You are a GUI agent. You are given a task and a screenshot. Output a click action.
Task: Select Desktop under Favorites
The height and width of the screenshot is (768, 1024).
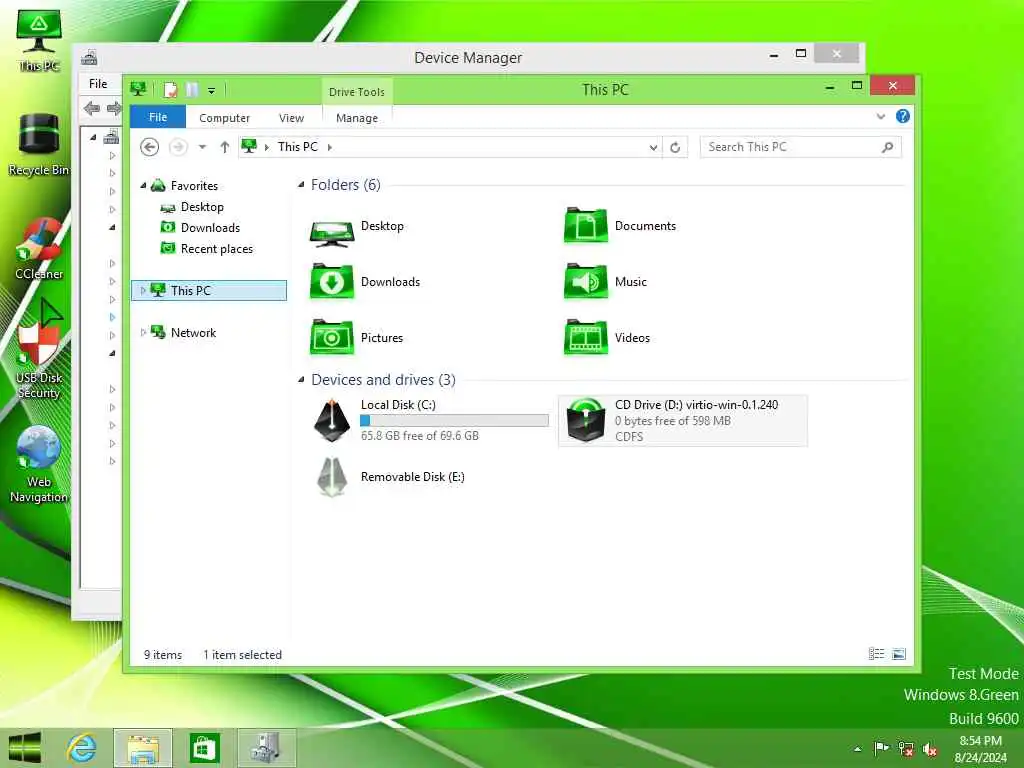[202, 207]
